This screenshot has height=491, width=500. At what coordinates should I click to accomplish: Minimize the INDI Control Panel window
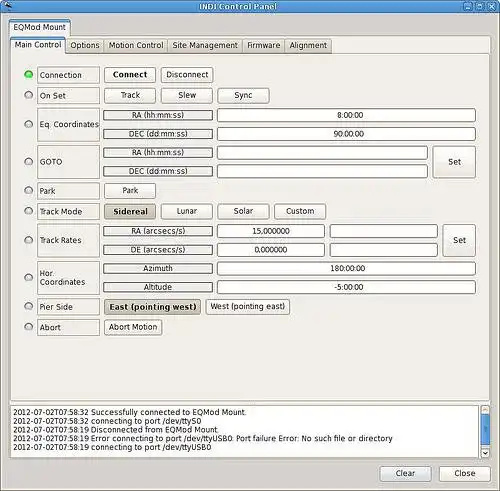pos(468,6)
